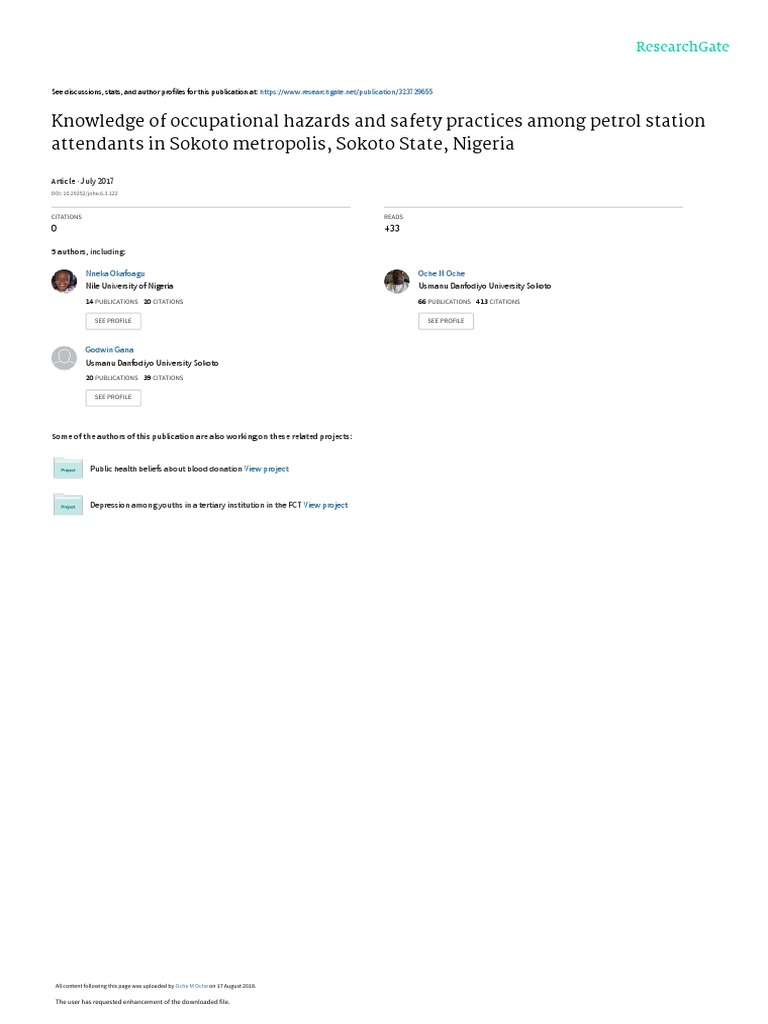Click See Profile button under Nneka Okafoagu
Screen dimensions: 768x1024
113,321
